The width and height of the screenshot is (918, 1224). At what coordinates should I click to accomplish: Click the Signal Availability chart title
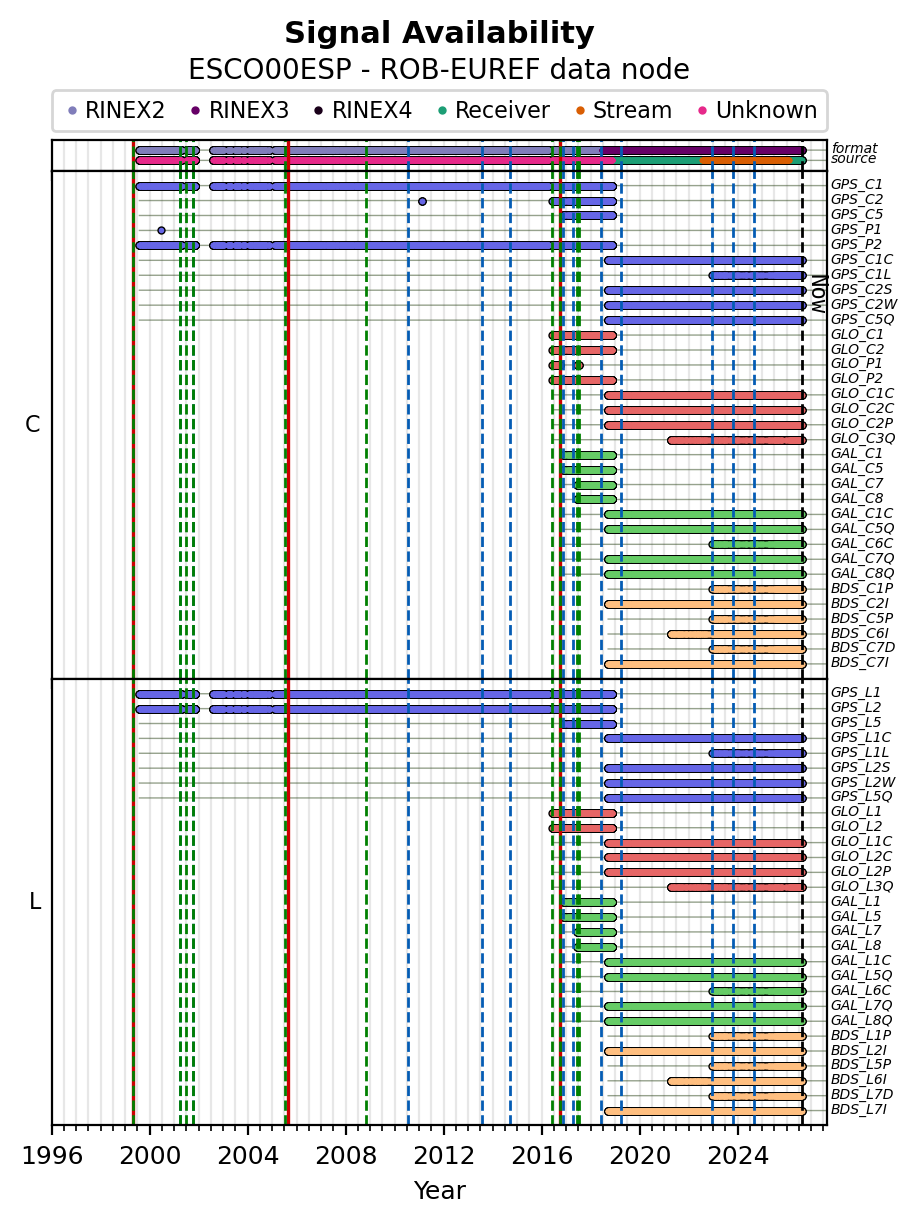(x=439, y=34)
